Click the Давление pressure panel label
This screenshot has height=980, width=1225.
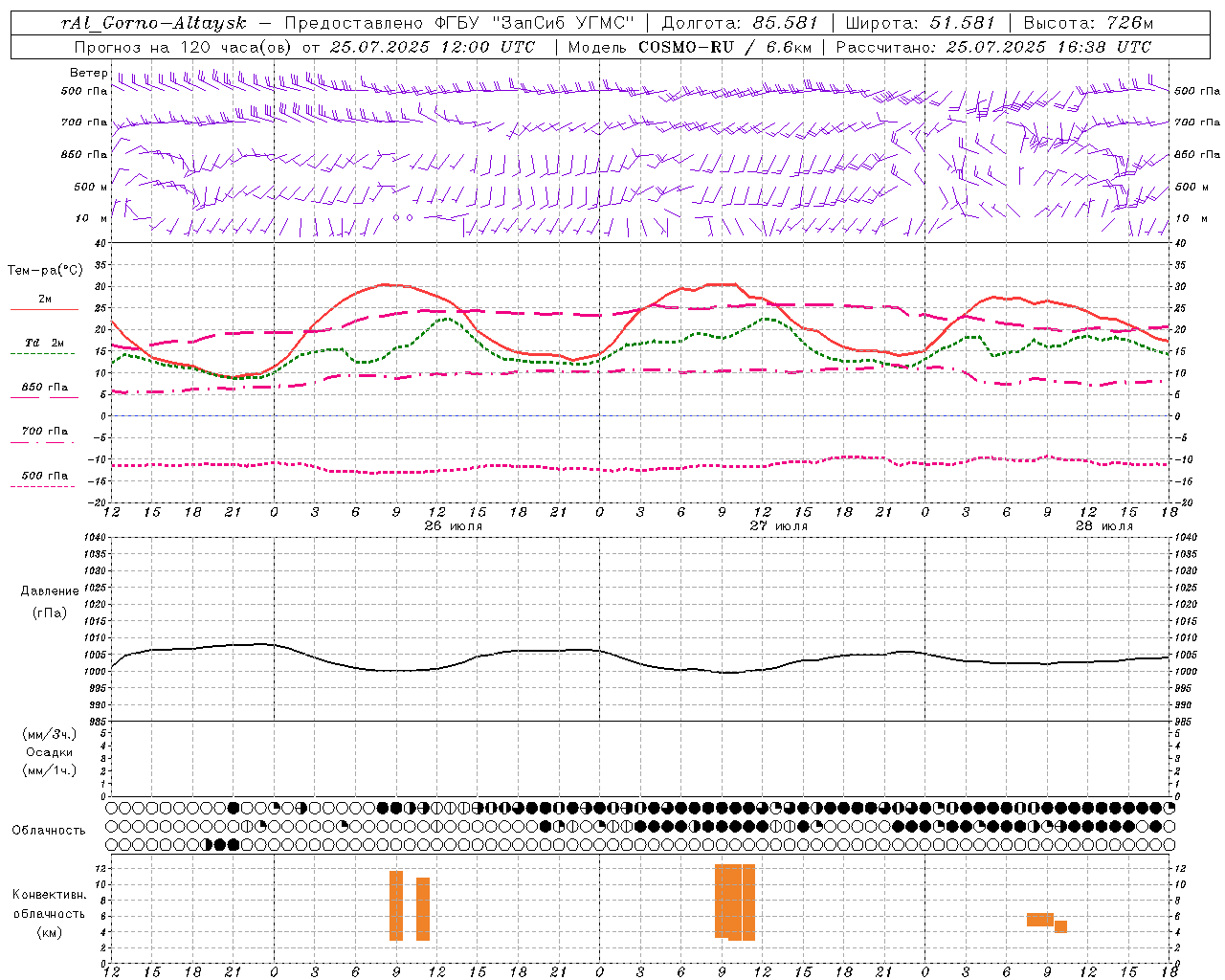click(50, 591)
